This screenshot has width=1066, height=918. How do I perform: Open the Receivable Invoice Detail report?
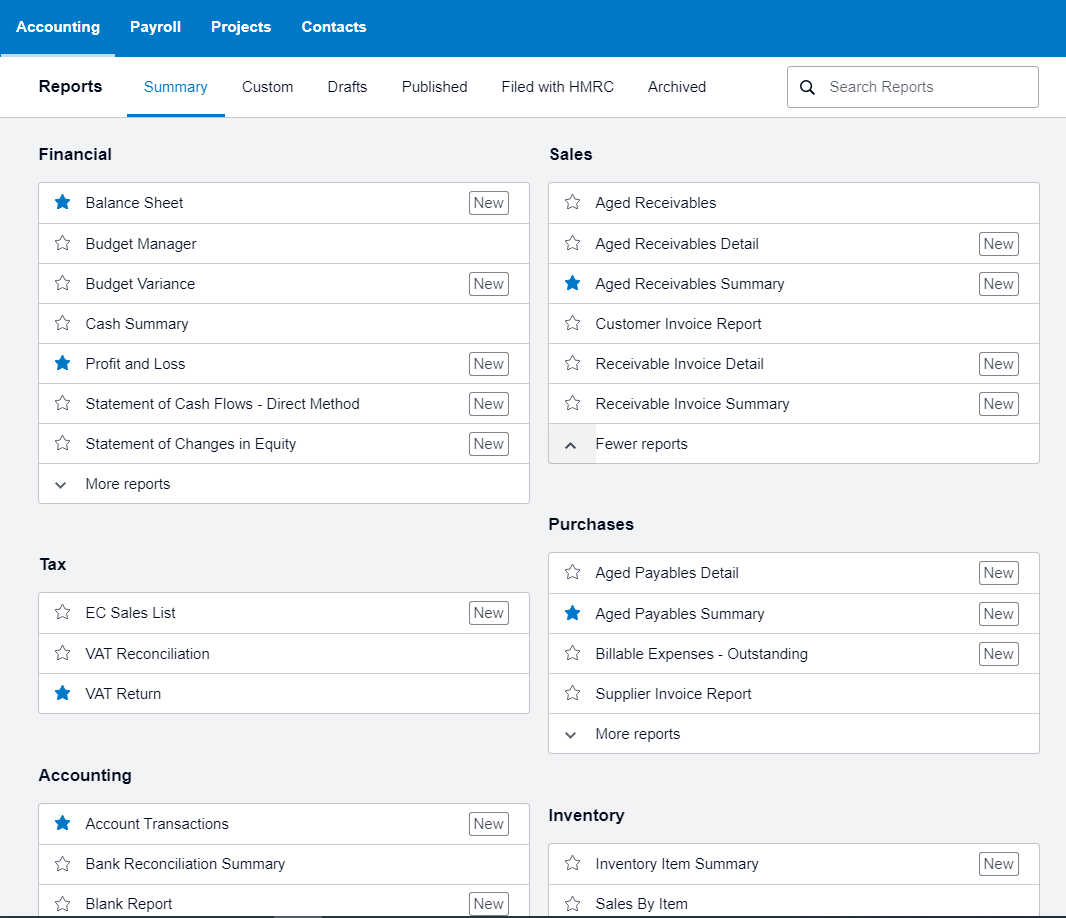pyautogui.click(x=680, y=364)
